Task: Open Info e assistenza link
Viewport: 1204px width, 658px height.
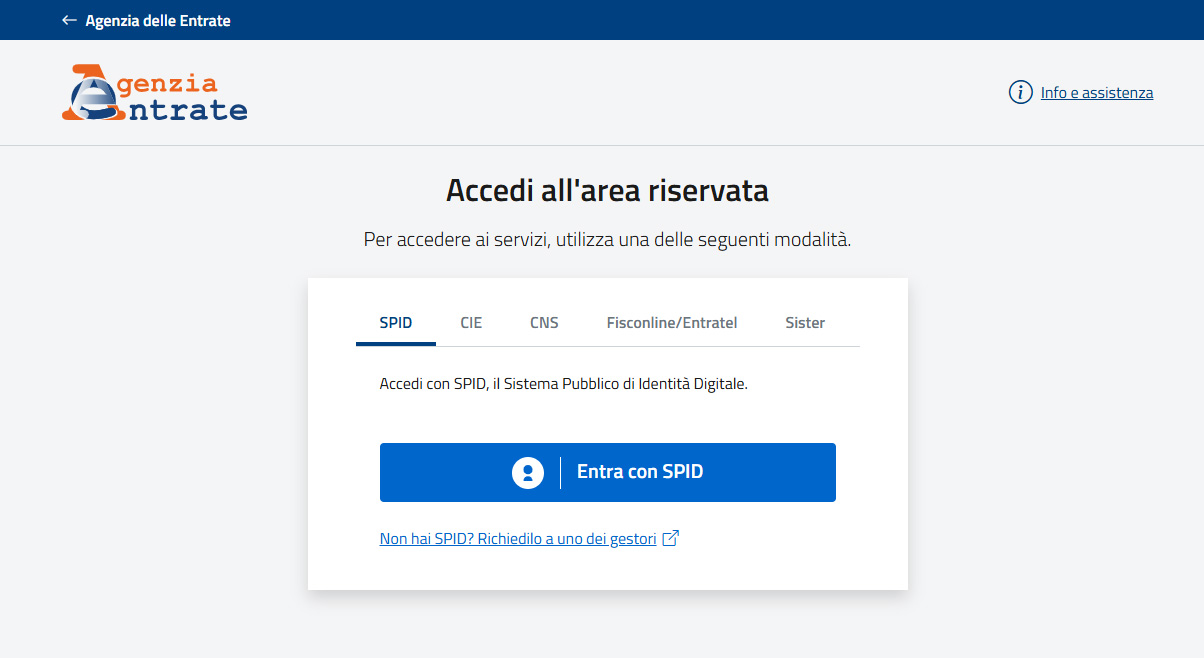Action: 1097,93
